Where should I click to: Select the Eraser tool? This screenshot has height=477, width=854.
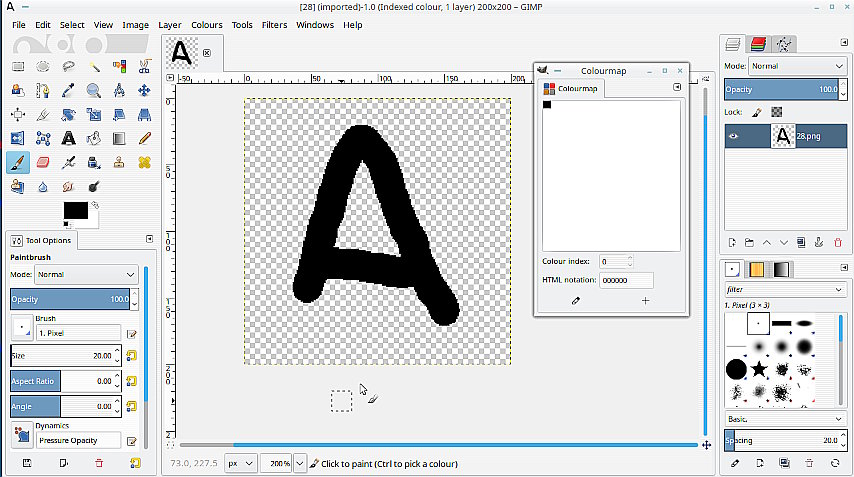(43, 162)
